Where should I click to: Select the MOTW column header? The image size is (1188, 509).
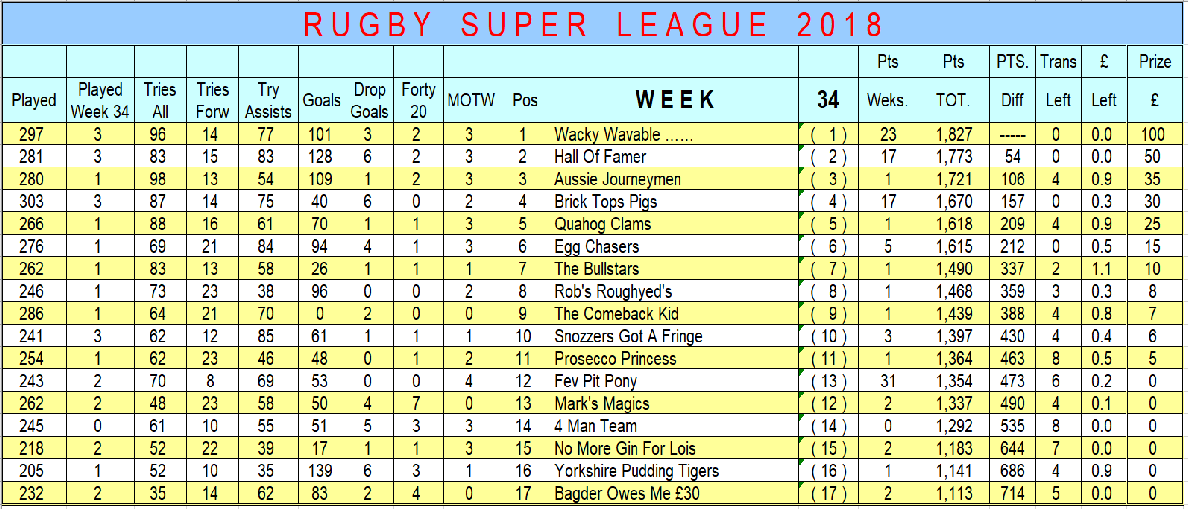coord(471,100)
